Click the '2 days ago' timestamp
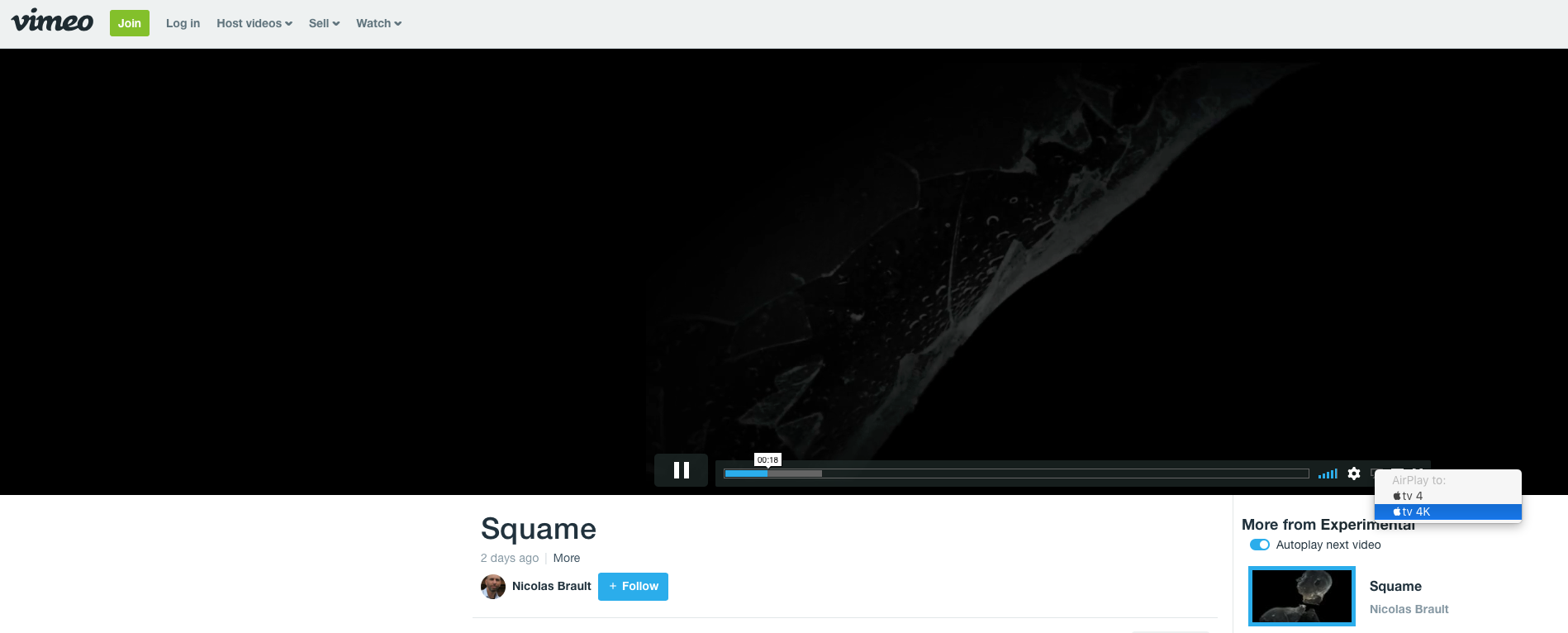This screenshot has width=1568, height=633. [x=510, y=558]
